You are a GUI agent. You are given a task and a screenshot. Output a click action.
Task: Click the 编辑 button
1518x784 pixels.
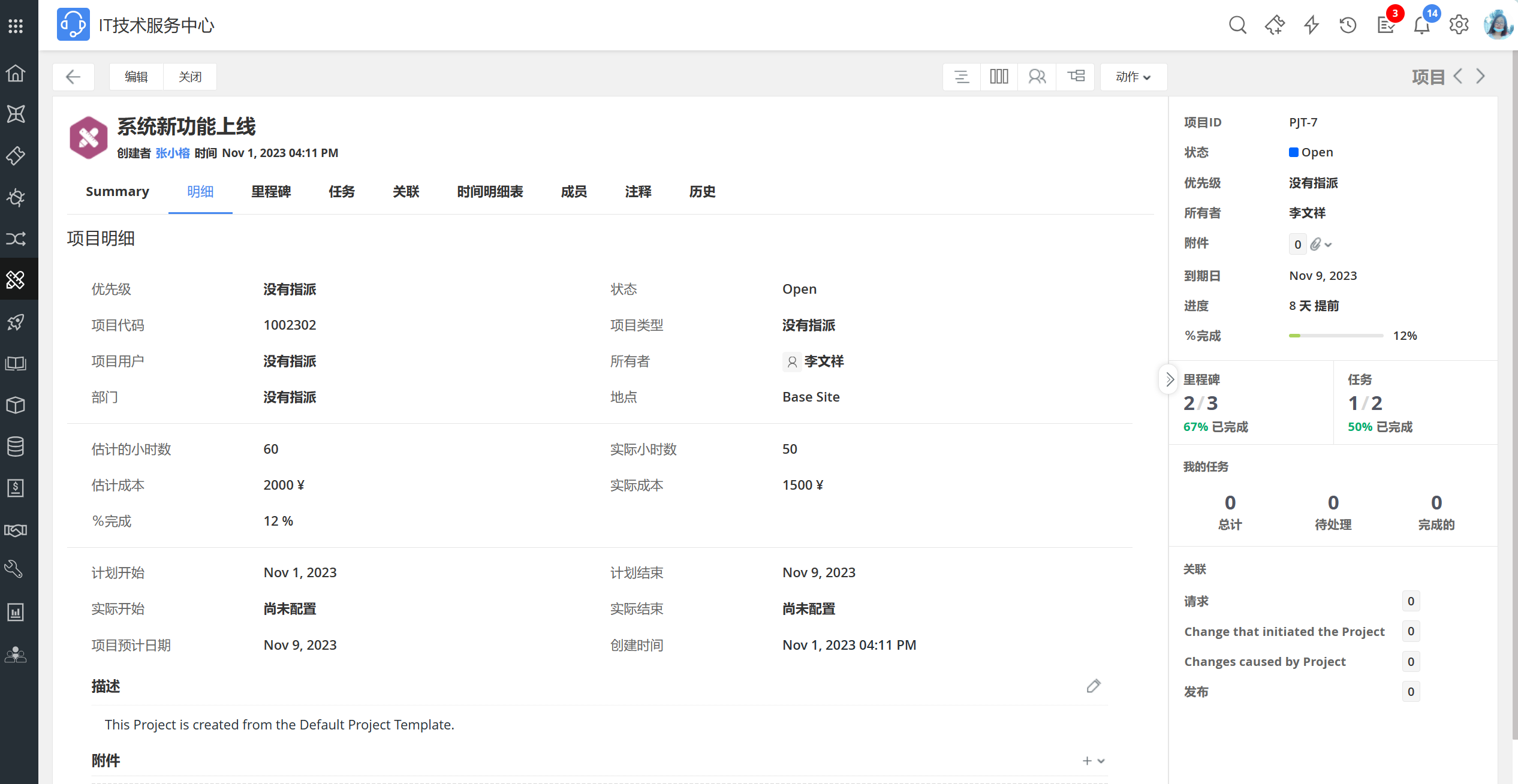pos(136,77)
